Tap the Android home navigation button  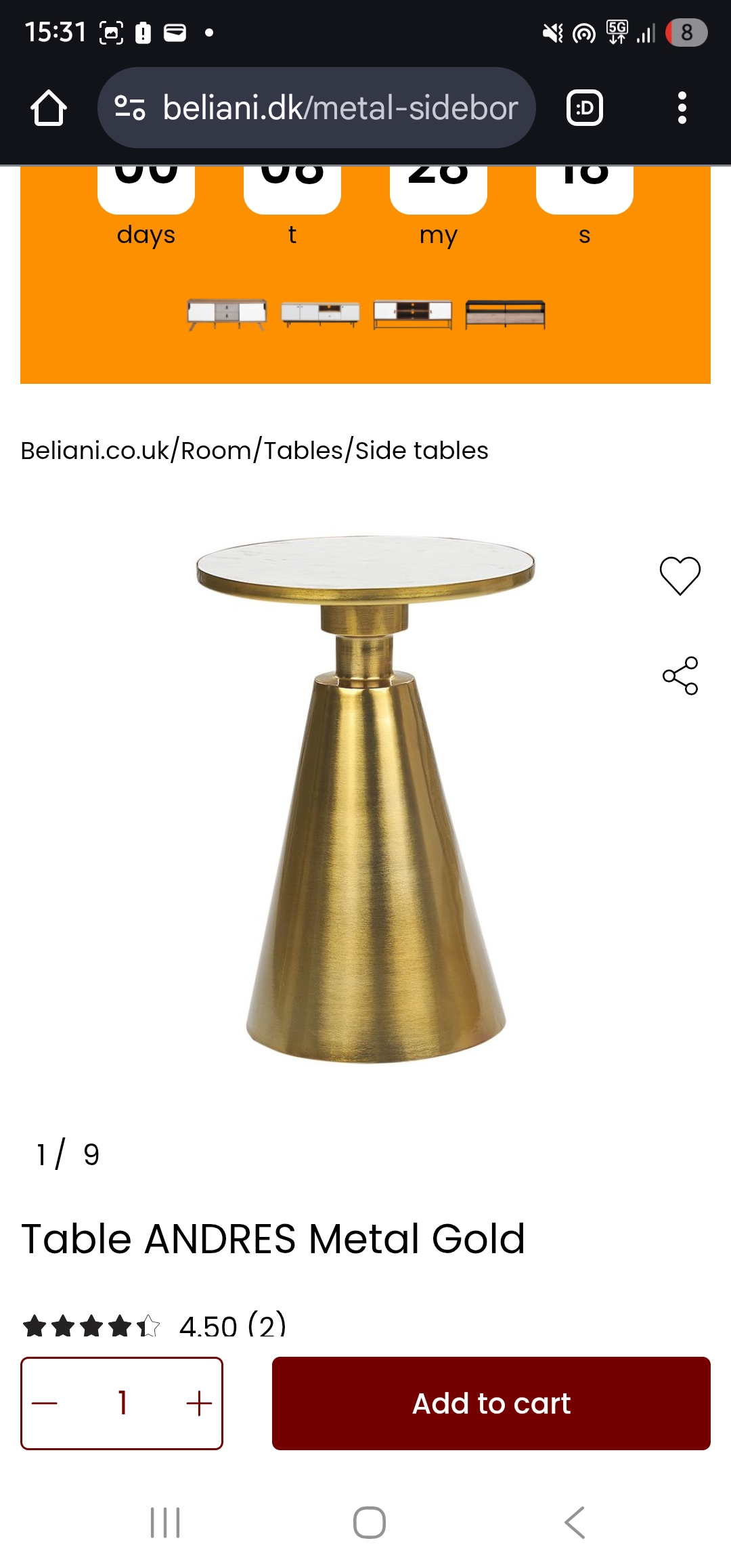coord(370,1523)
